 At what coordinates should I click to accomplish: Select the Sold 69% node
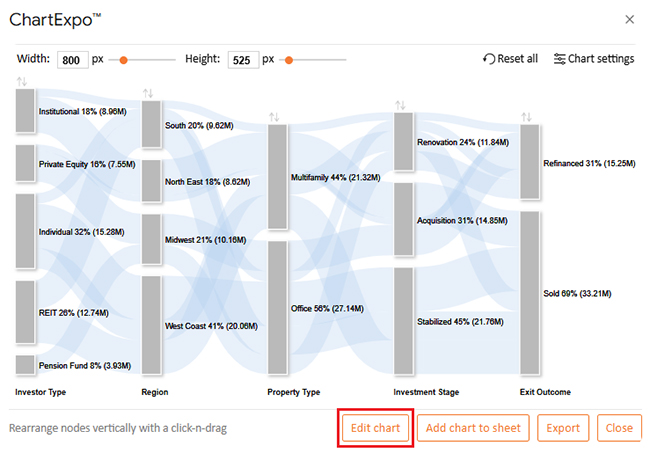click(x=530, y=293)
